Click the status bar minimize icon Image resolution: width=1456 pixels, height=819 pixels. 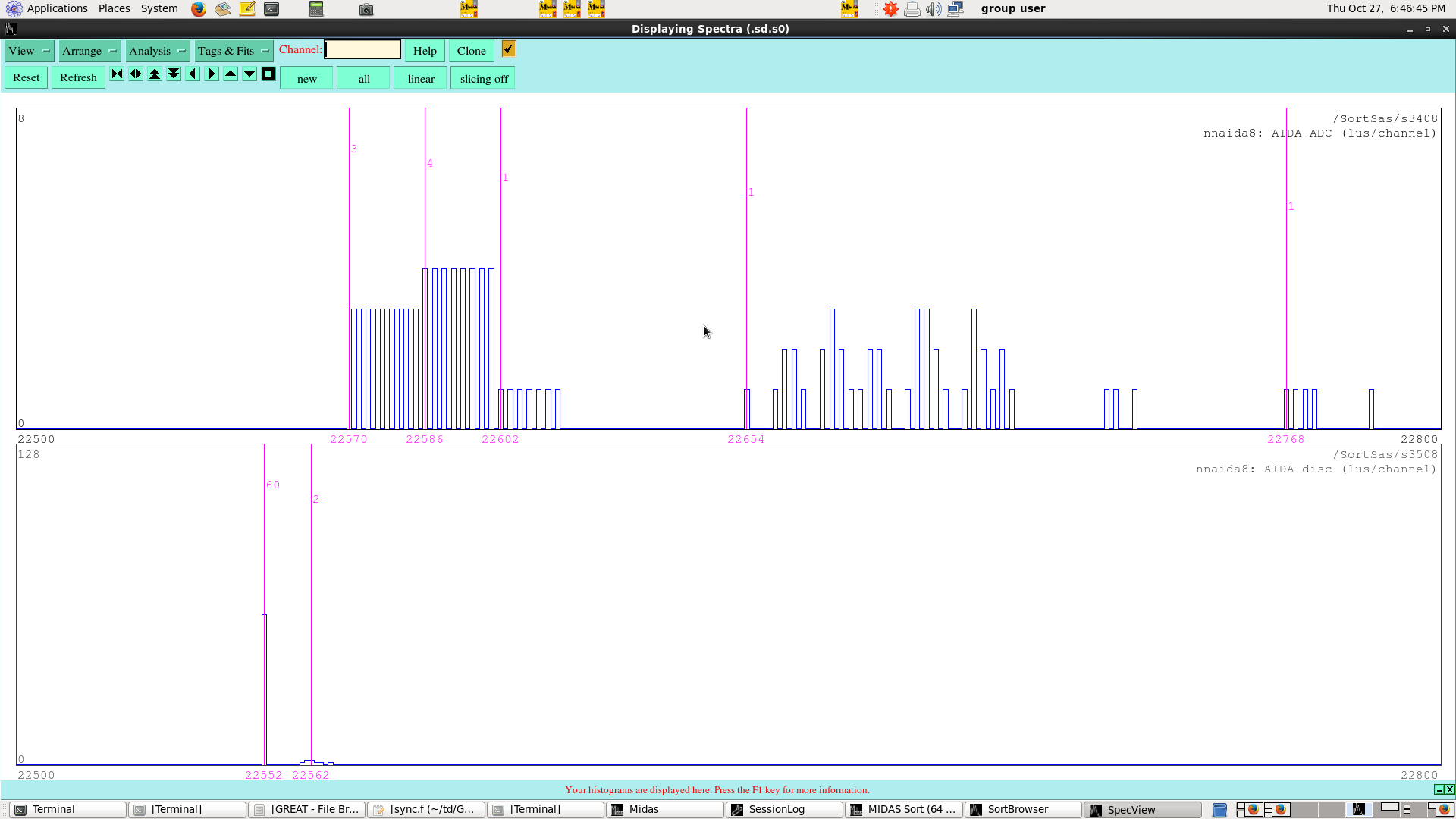[1439, 789]
